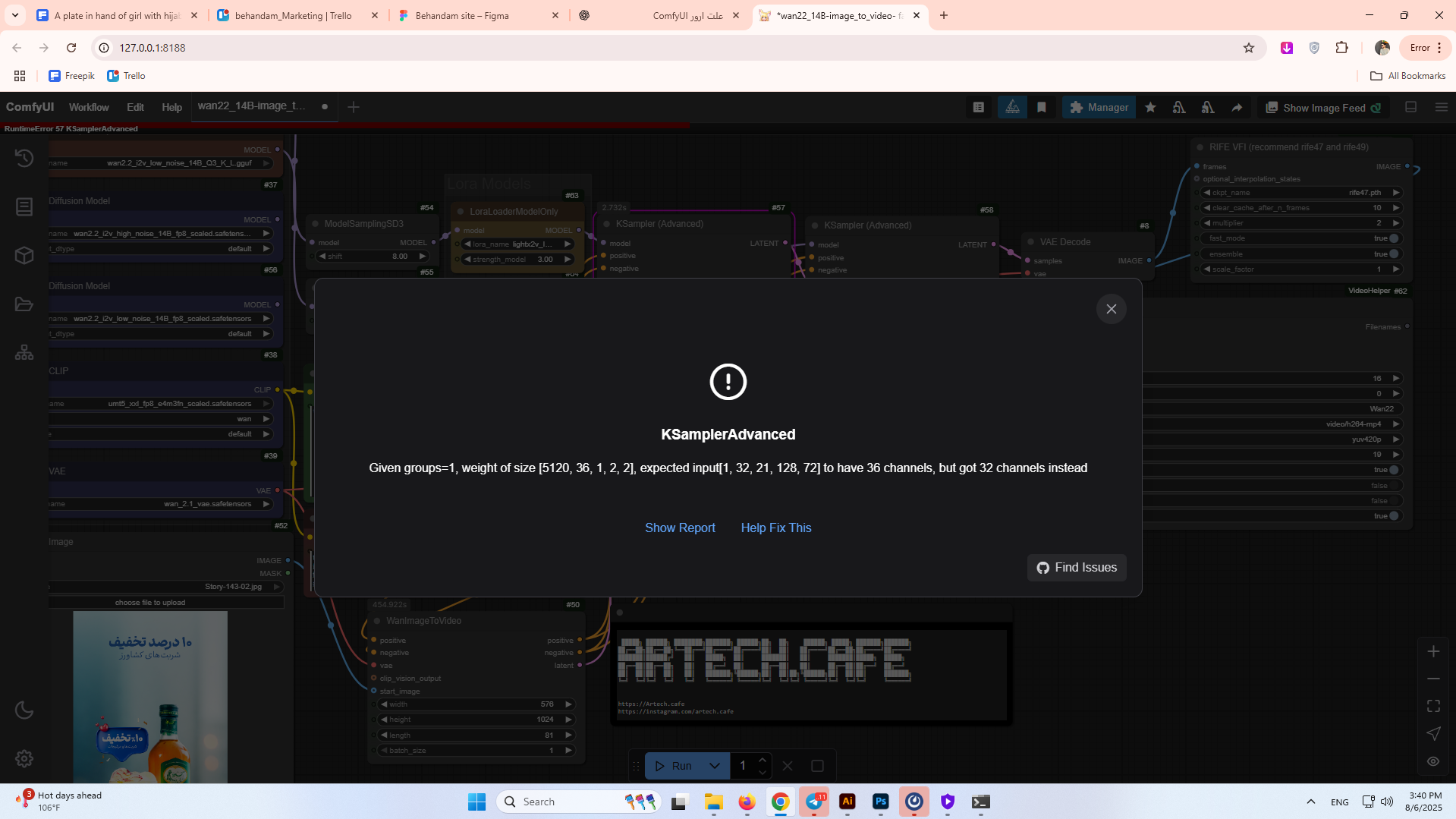Open the Manager panel
This screenshot has width=1456, height=819.
click(x=1099, y=108)
